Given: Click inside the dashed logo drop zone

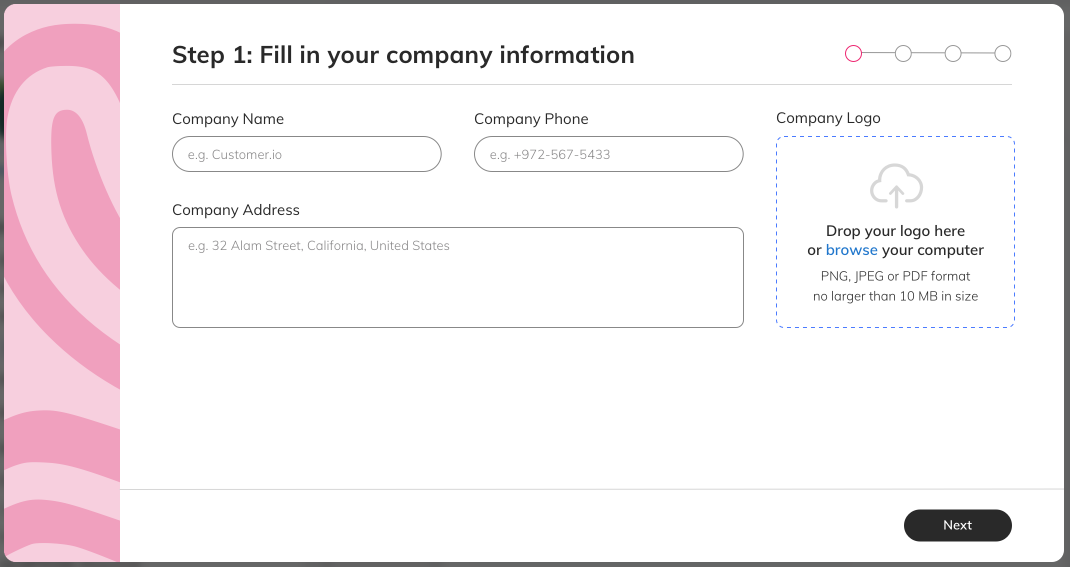Looking at the screenshot, I should click(x=895, y=232).
